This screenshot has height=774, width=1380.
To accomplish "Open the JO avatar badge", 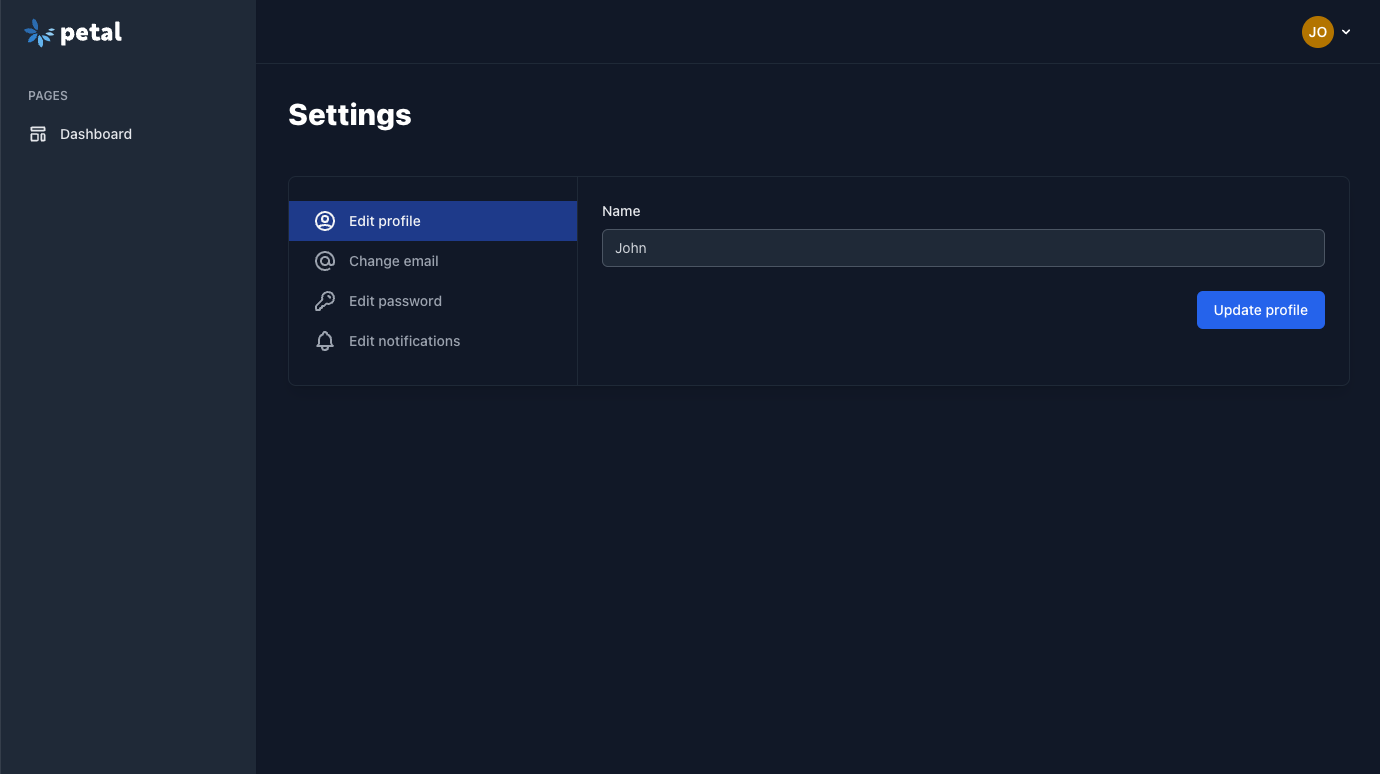I will [1317, 31].
